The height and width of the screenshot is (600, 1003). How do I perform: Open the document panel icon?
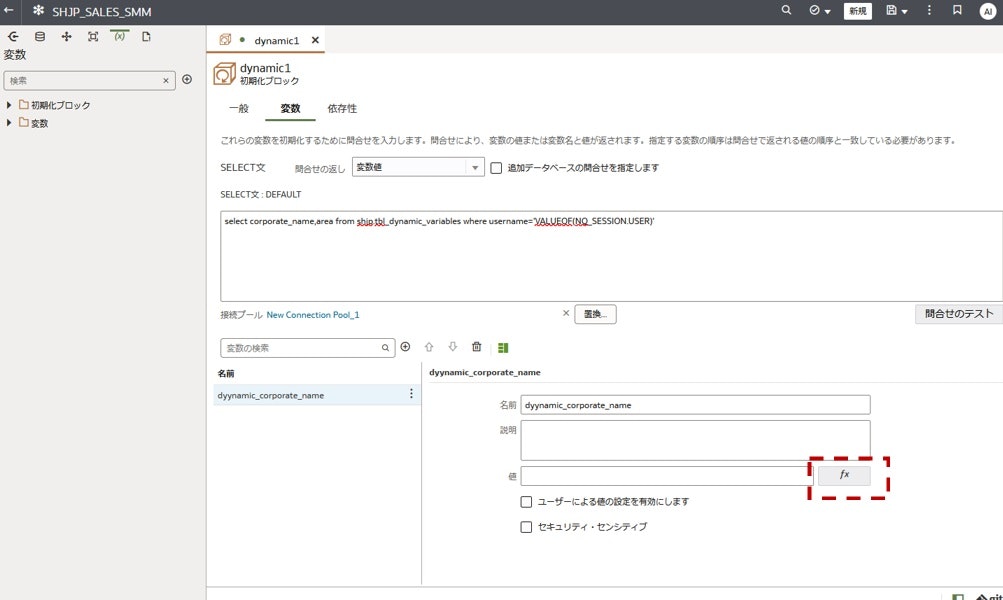pyautogui.click(x=146, y=36)
